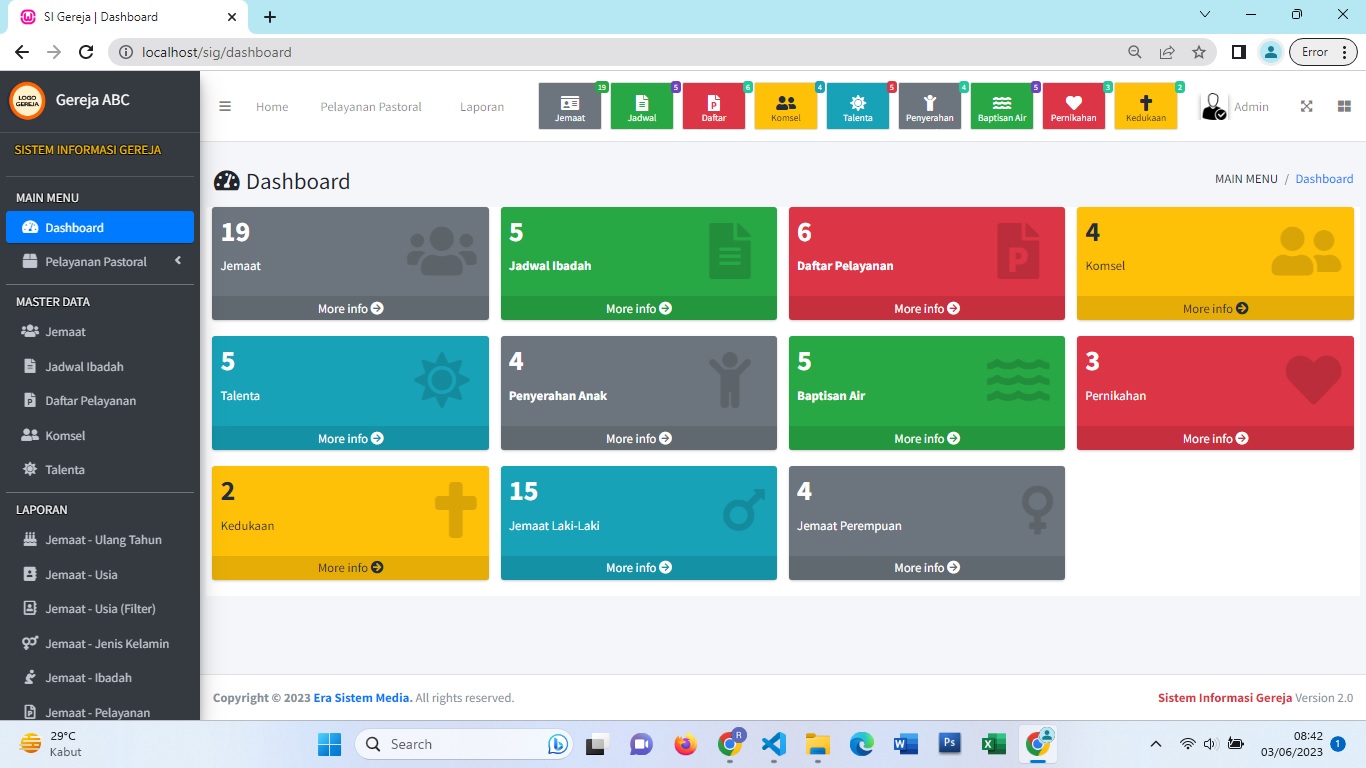
Task: Open the Talenta shortcut in top bar
Action: pos(858,106)
